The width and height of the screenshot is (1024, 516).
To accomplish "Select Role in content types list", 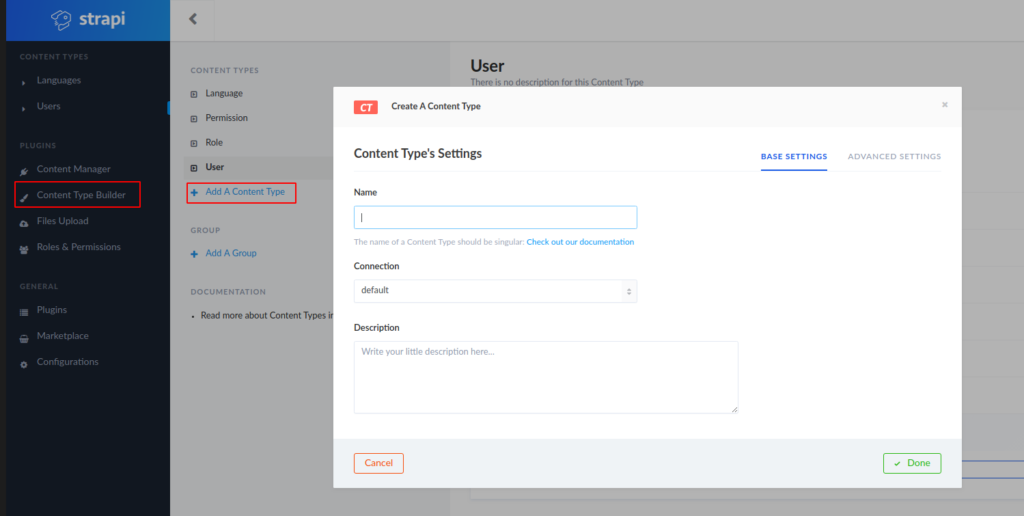I will coord(214,142).
